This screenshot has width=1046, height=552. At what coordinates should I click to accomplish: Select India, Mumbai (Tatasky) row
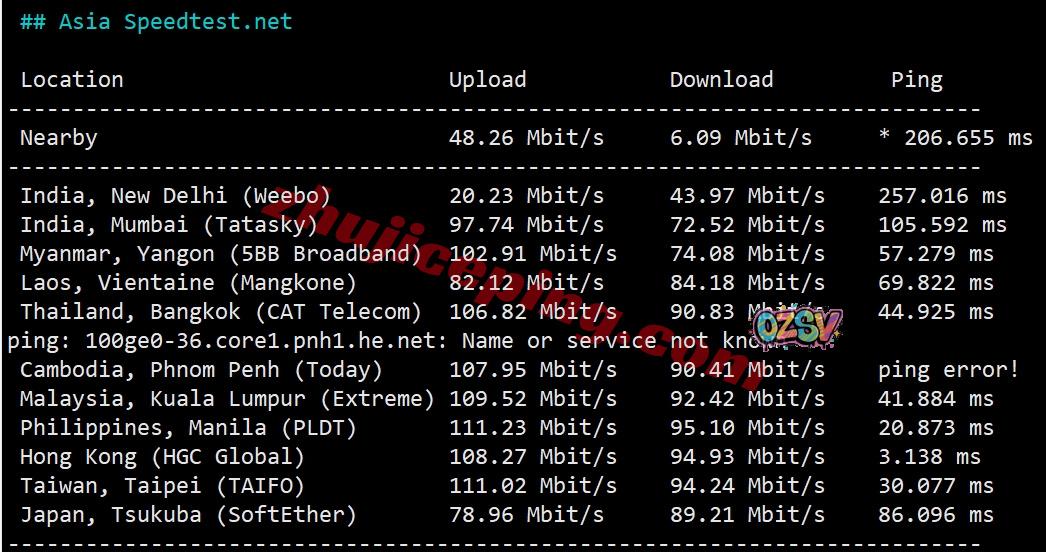coord(169,225)
